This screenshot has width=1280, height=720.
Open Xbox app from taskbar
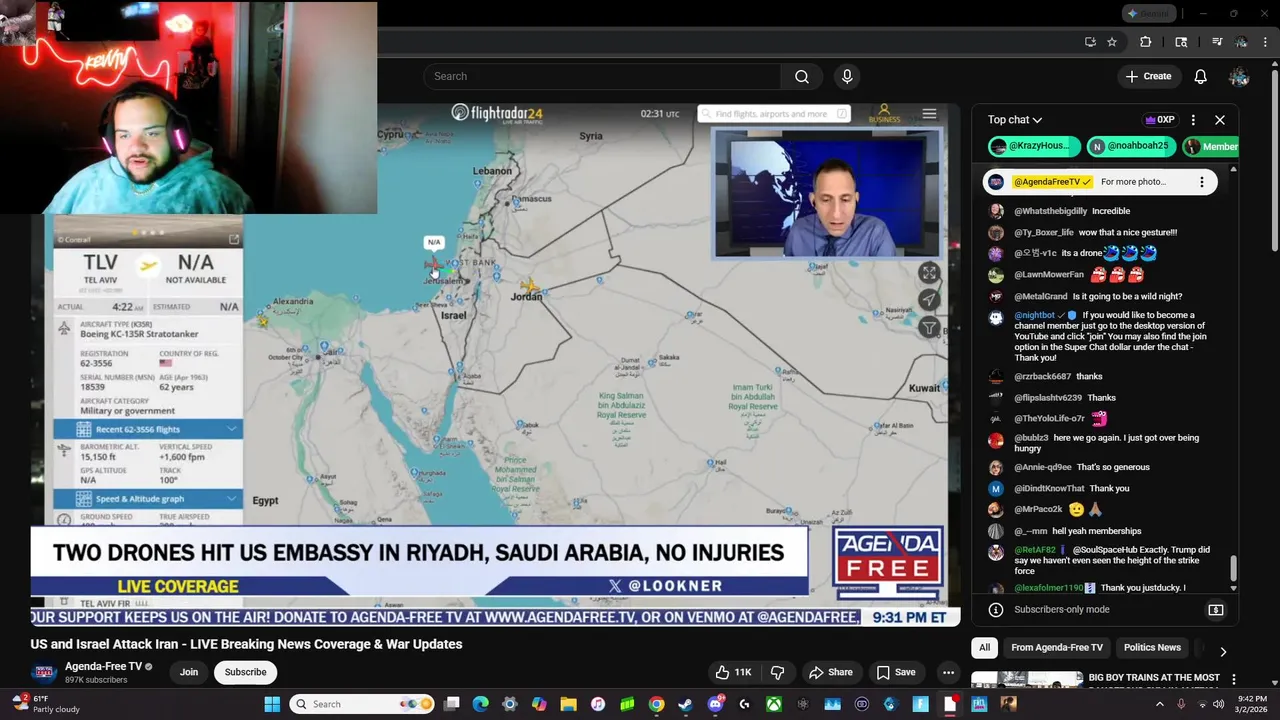pyautogui.click(x=773, y=704)
